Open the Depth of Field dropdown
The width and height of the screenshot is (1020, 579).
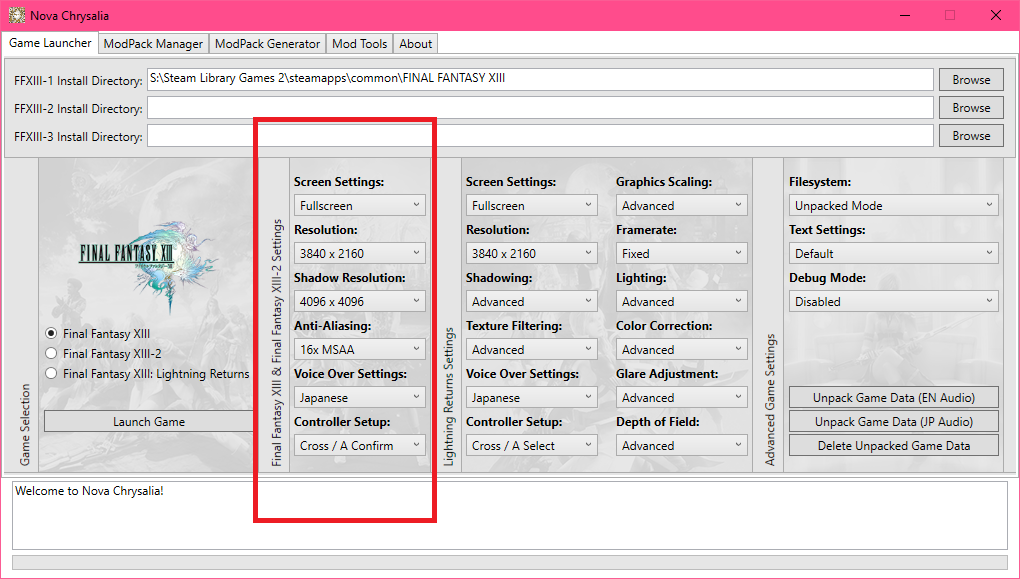[x=682, y=446]
